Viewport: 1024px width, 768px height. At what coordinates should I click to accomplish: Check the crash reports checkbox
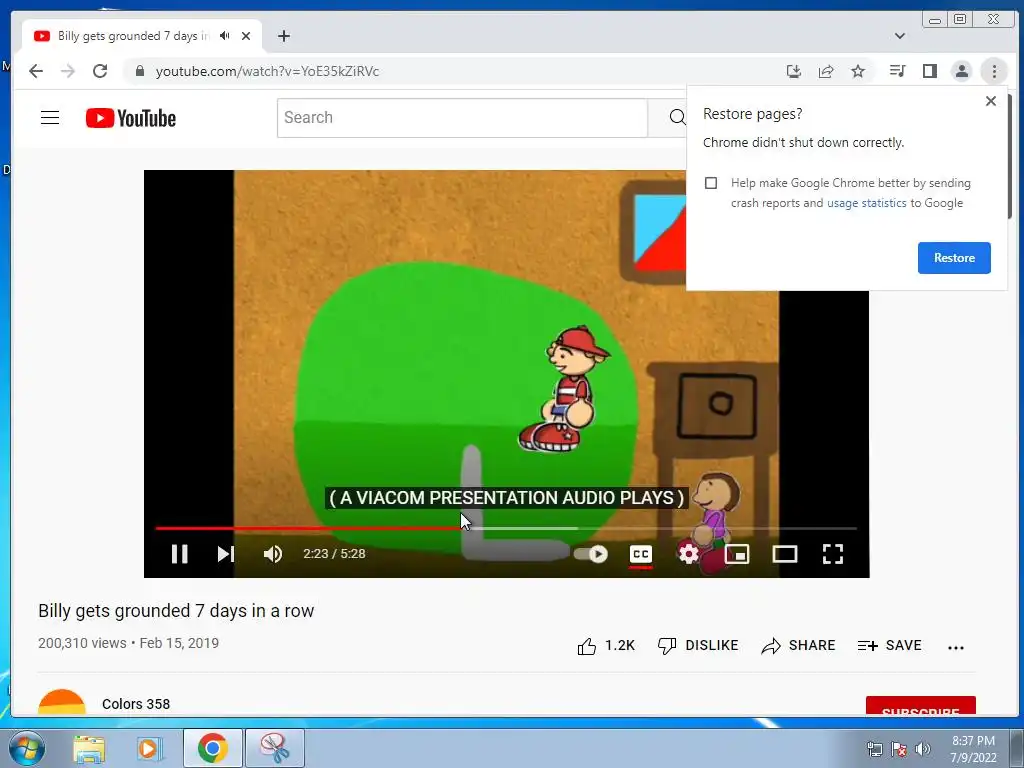(x=711, y=183)
